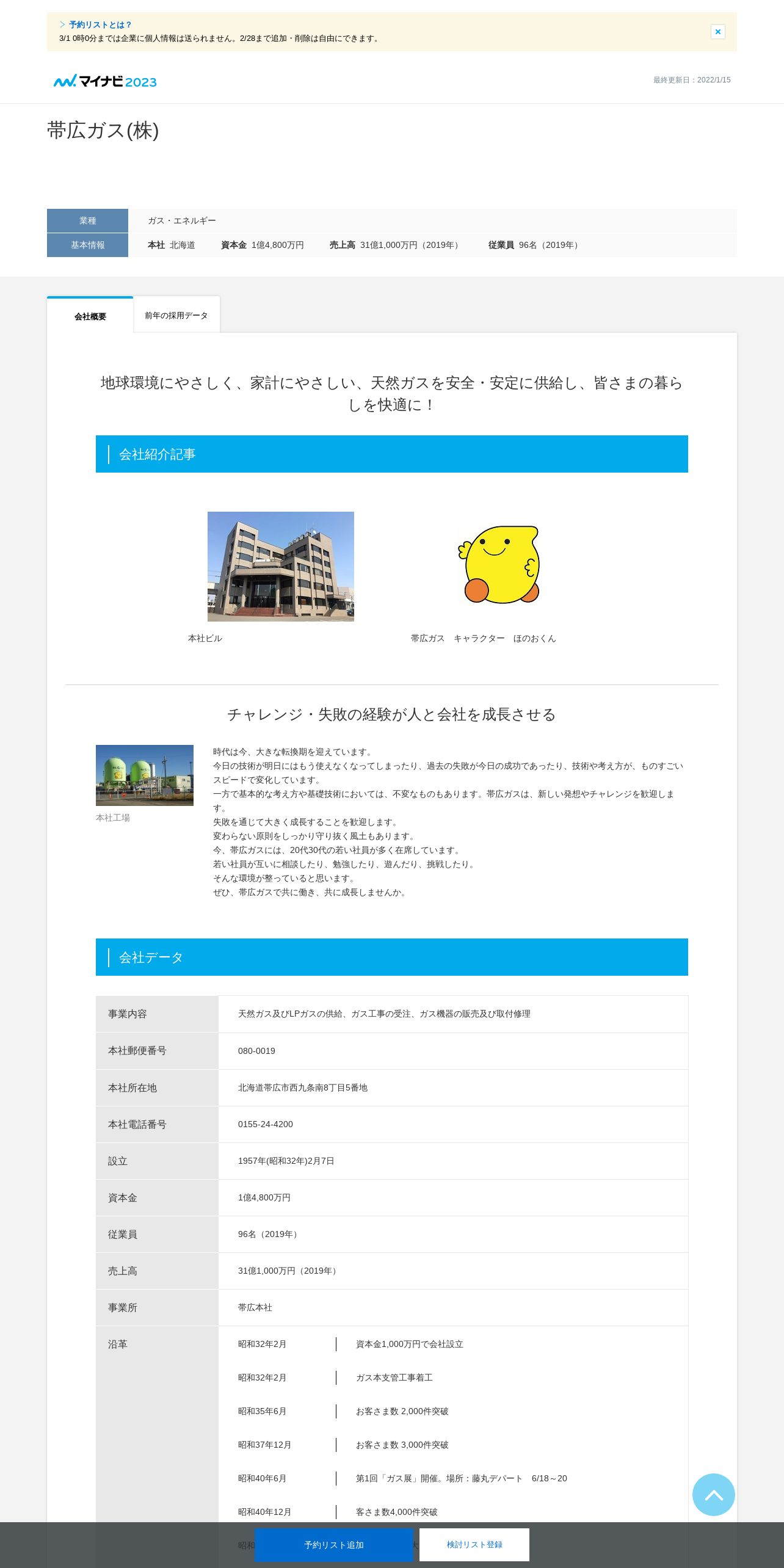
Task: Open the 本社ビル building photo
Action: point(281,567)
